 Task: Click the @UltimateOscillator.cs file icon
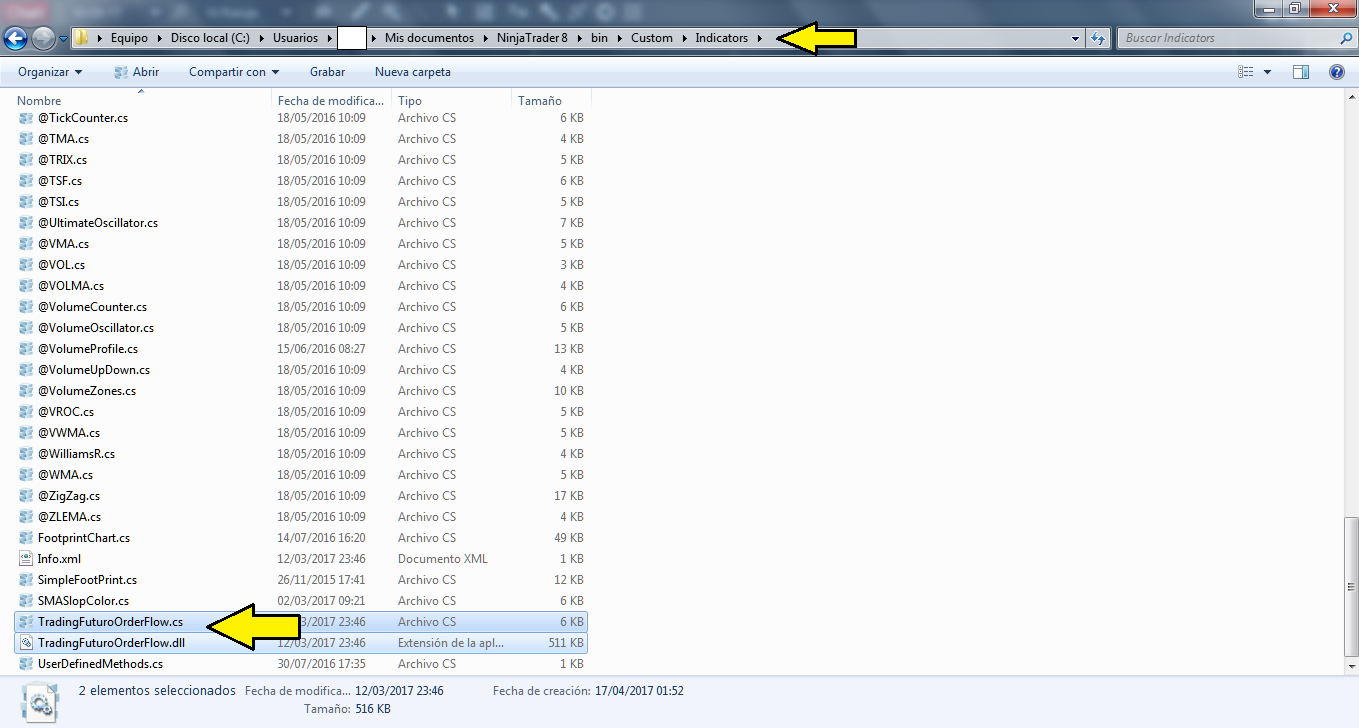26,223
